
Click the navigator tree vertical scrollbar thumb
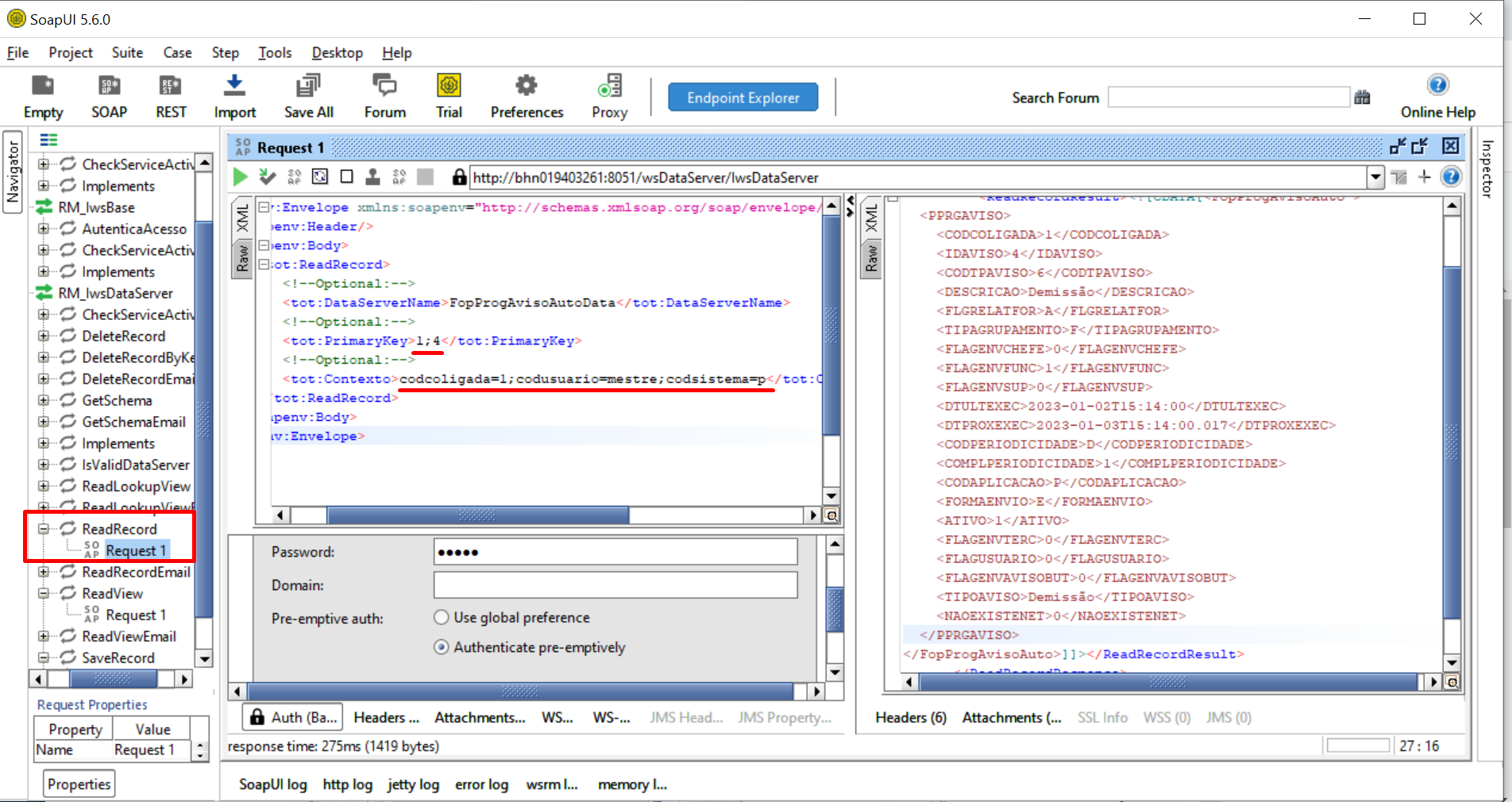tap(204, 418)
